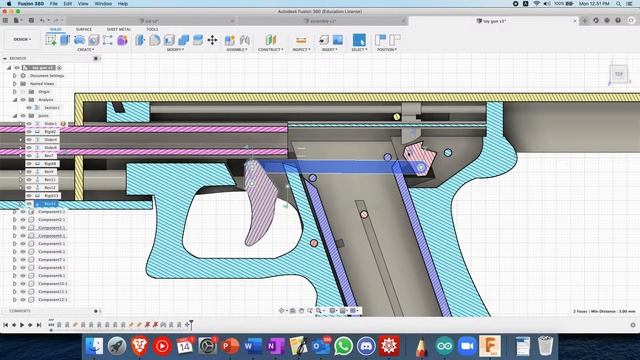Play the design timeline

pyautogui.click(x=22, y=325)
